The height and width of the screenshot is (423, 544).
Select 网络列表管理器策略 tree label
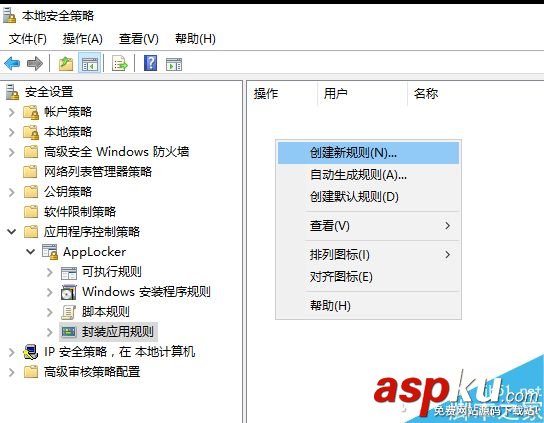click(98, 172)
